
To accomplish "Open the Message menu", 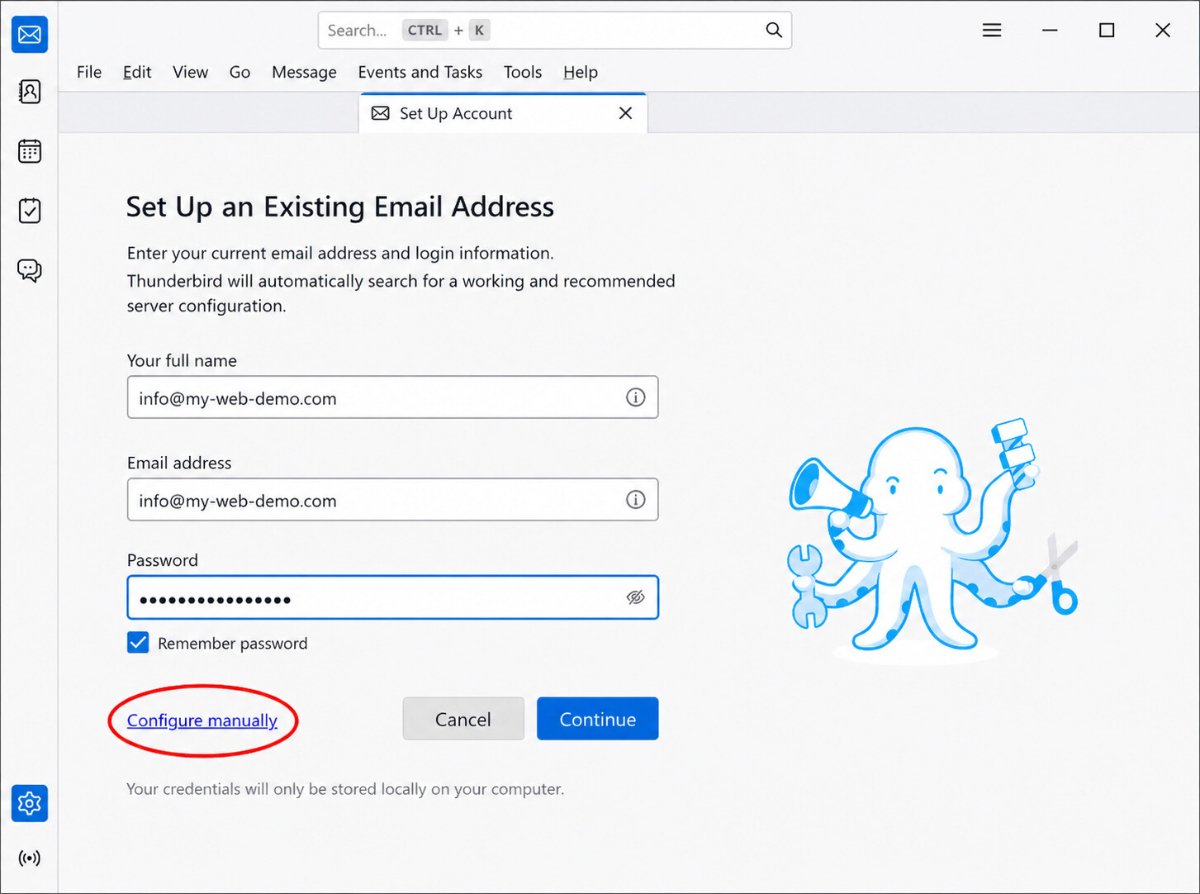I will click(304, 72).
